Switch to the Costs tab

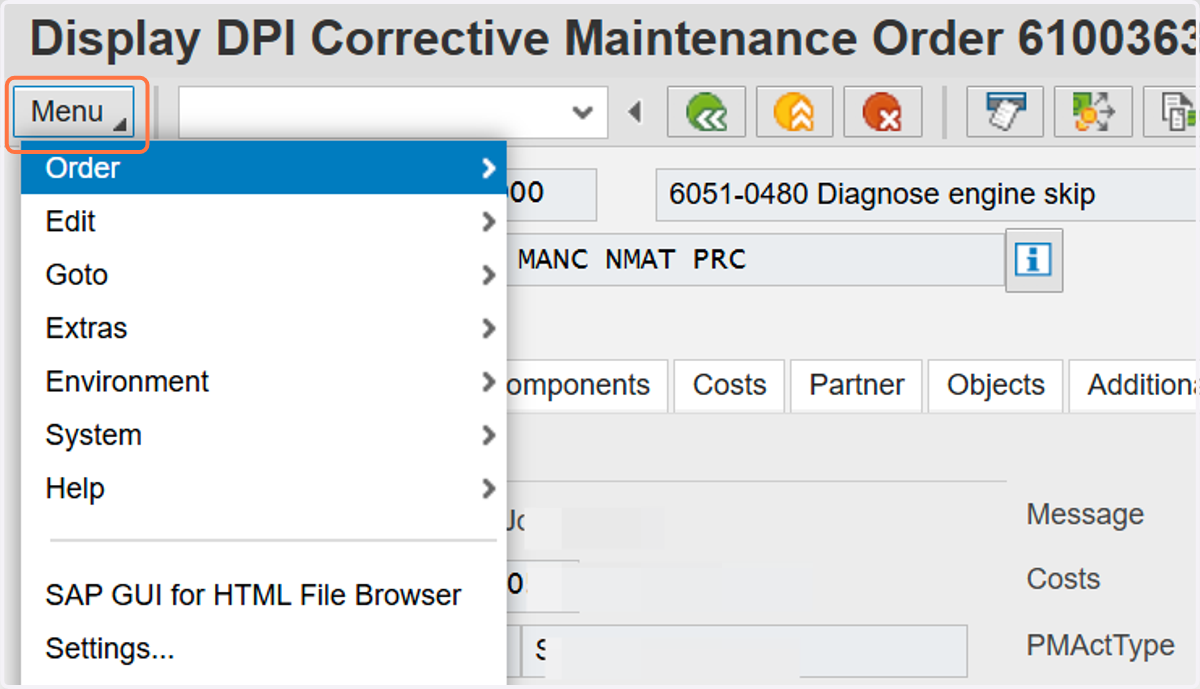pyautogui.click(x=730, y=385)
